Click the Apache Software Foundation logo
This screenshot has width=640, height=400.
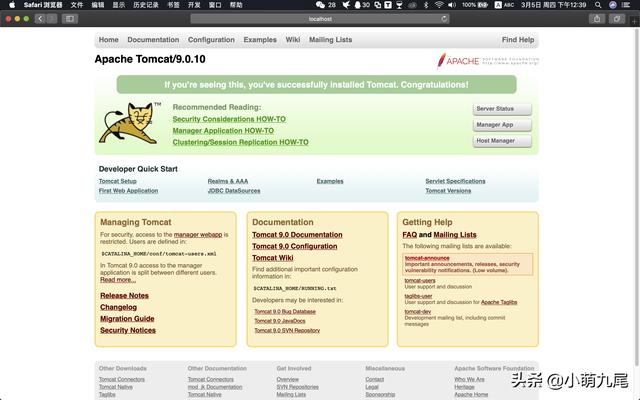(x=488, y=61)
